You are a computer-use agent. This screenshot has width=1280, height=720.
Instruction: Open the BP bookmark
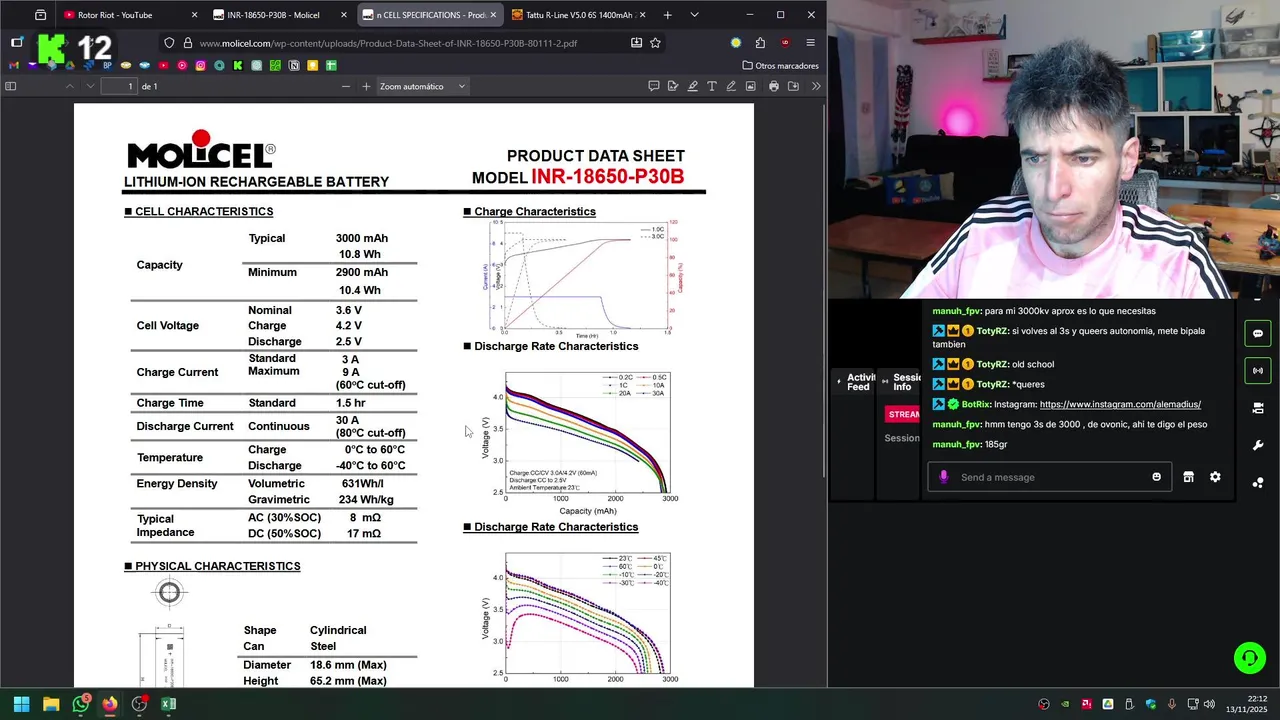click(108, 66)
